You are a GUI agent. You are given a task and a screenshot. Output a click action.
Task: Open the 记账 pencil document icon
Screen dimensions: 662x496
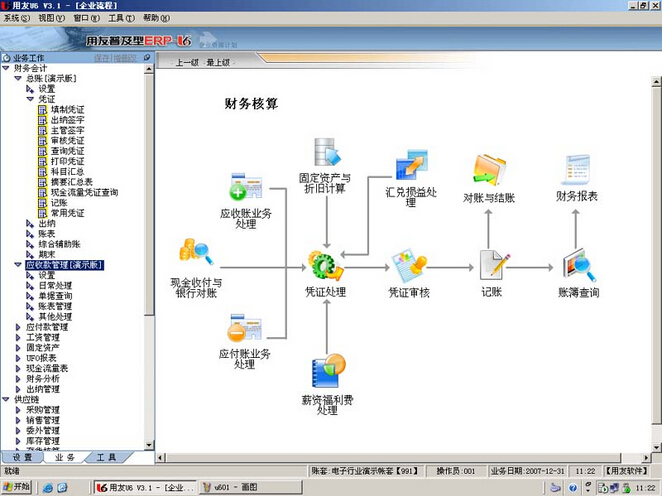click(494, 265)
